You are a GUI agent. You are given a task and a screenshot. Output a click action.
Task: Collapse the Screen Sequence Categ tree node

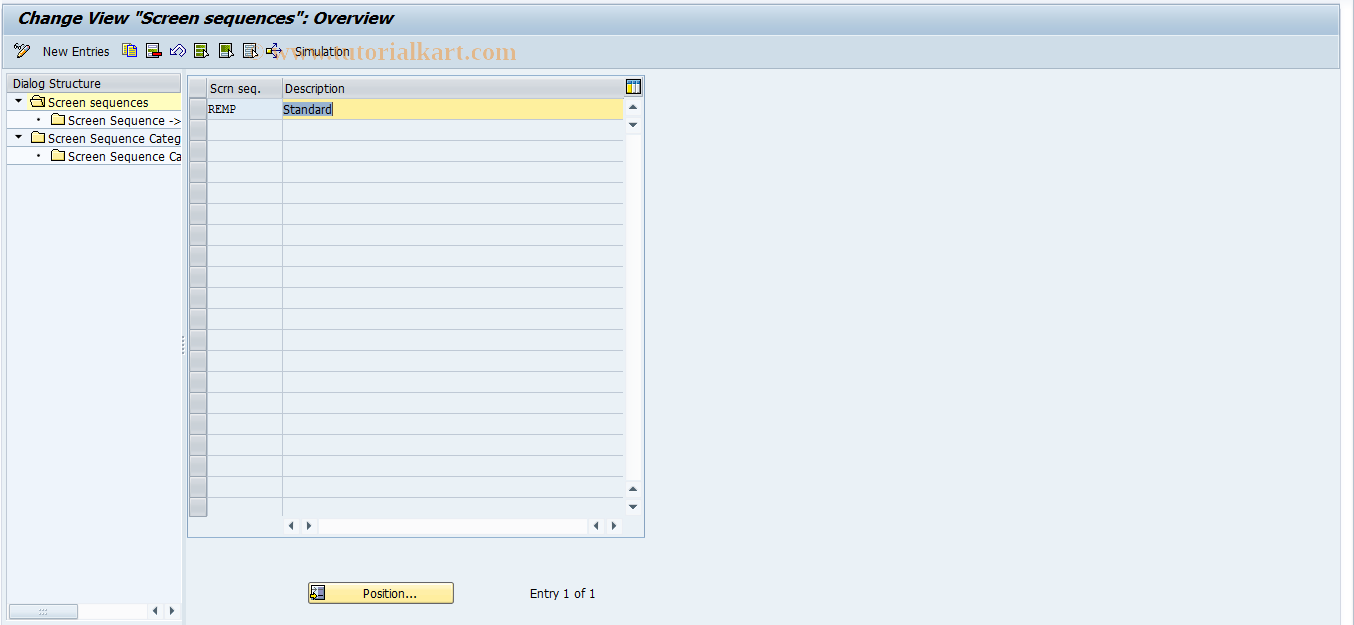pyautogui.click(x=18, y=138)
